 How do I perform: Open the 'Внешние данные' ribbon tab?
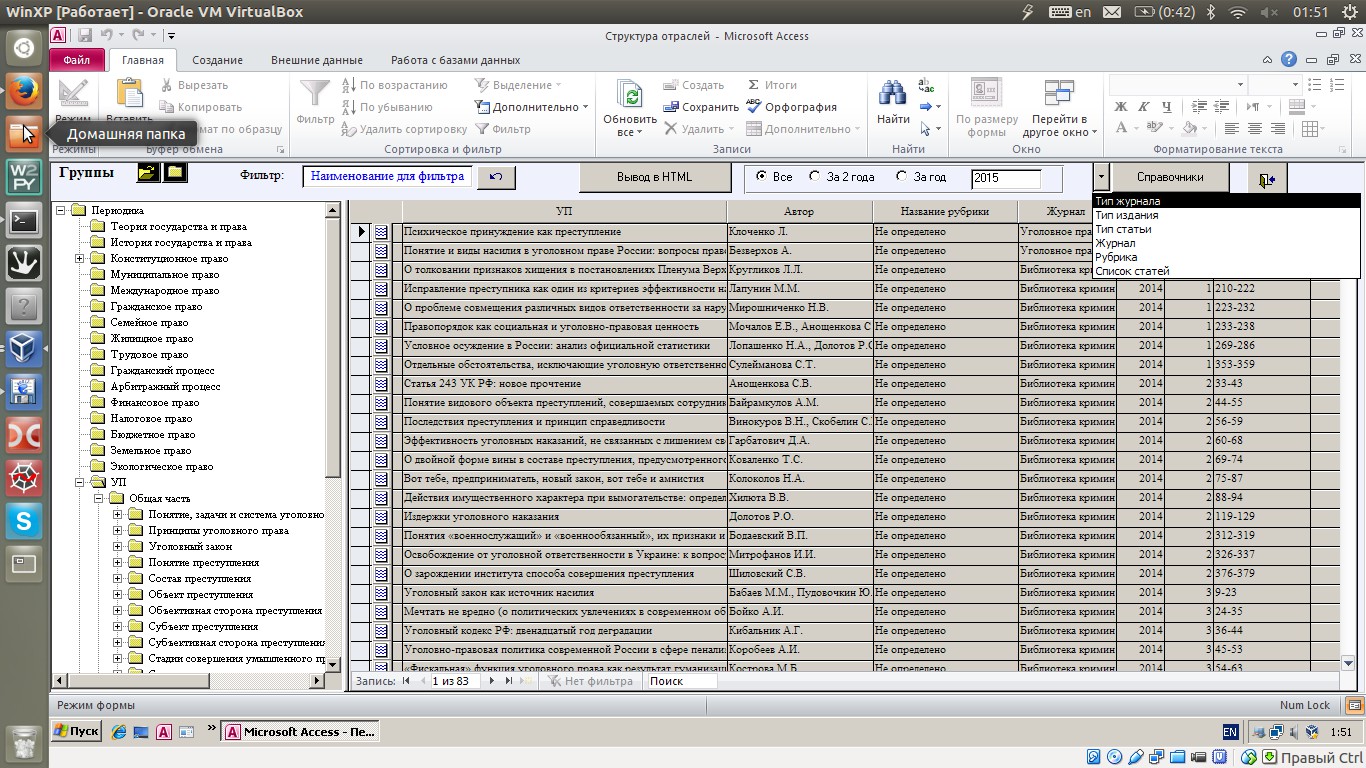(316, 60)
